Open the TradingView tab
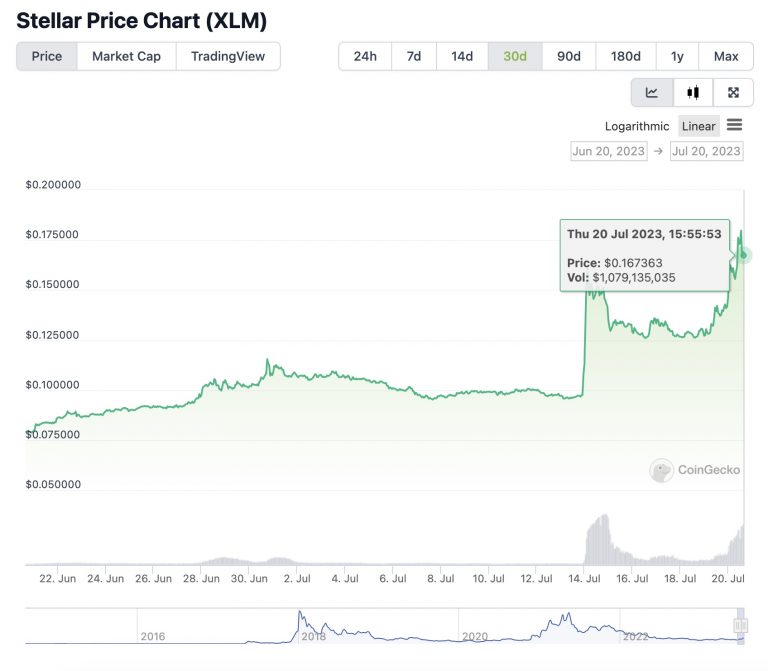This screenshot has height=671, width=768. 228,56
